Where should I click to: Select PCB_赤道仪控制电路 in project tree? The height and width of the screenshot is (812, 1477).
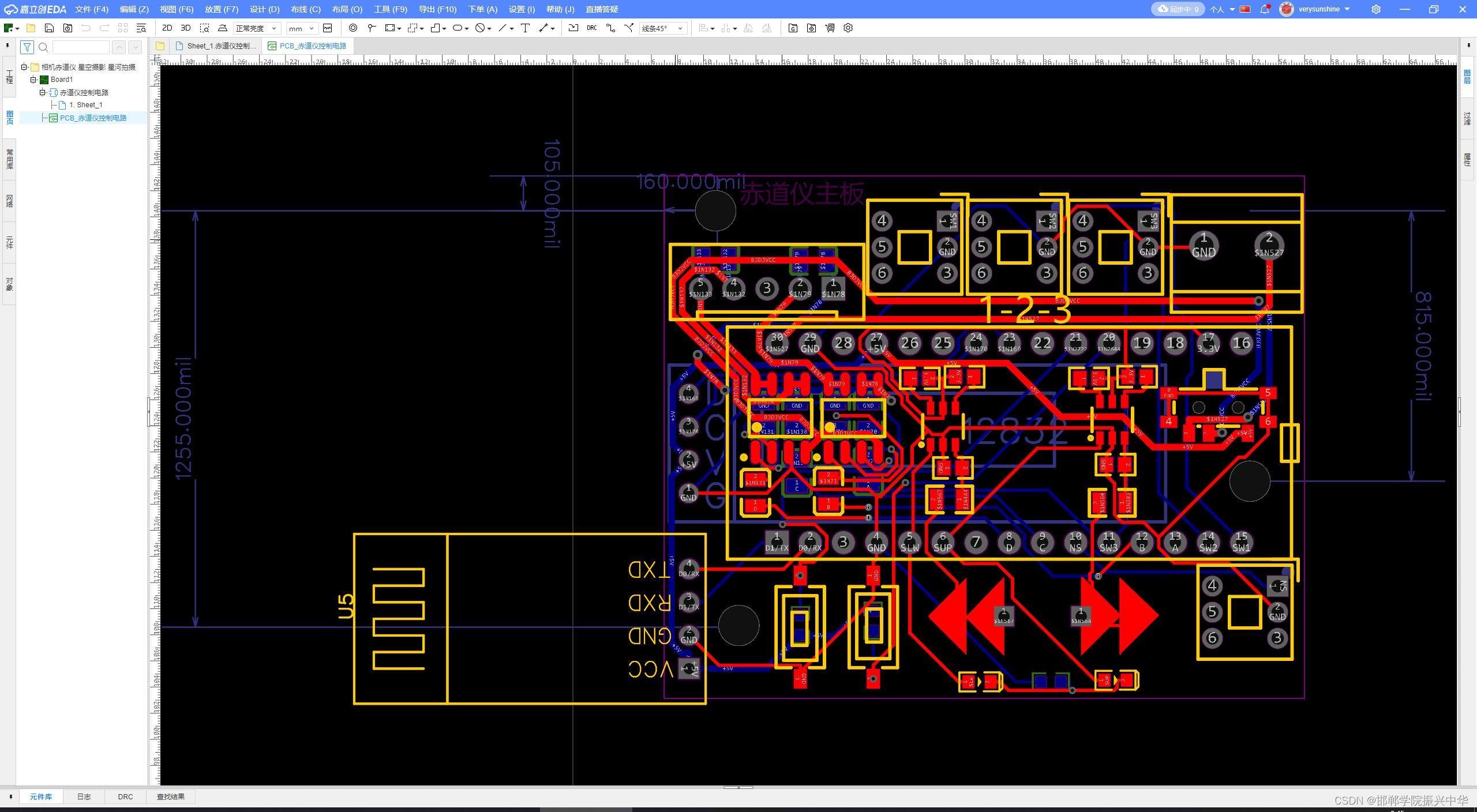[x=93, y=118]
